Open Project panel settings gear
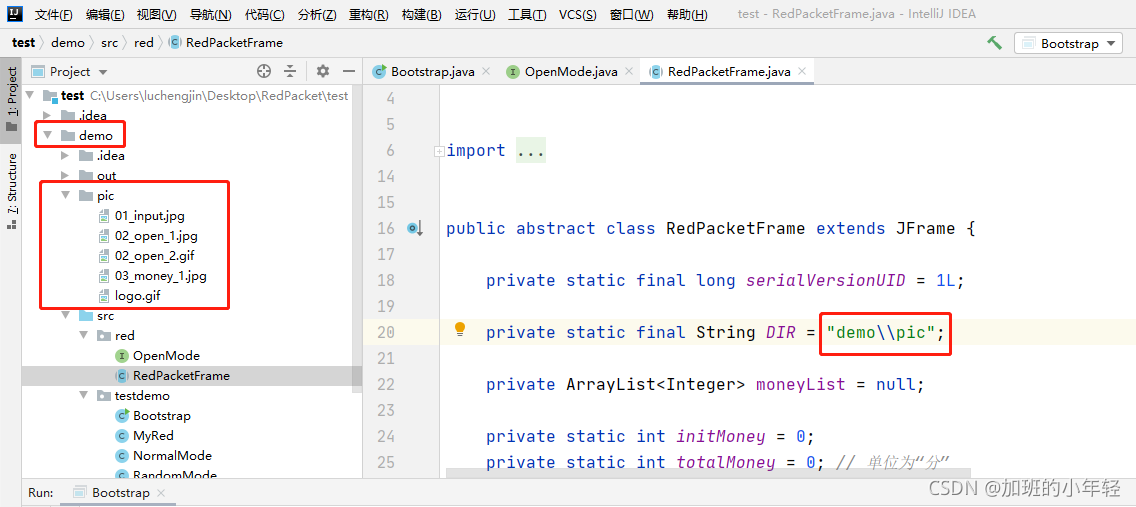Screen dimensions: 1136x507 [x=323, y=71]
